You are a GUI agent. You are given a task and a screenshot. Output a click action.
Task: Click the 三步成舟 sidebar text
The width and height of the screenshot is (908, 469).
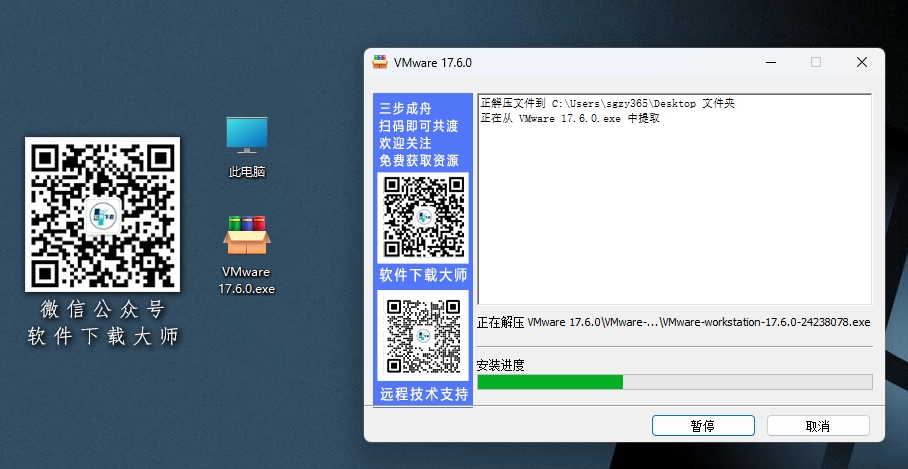point(405,108)
